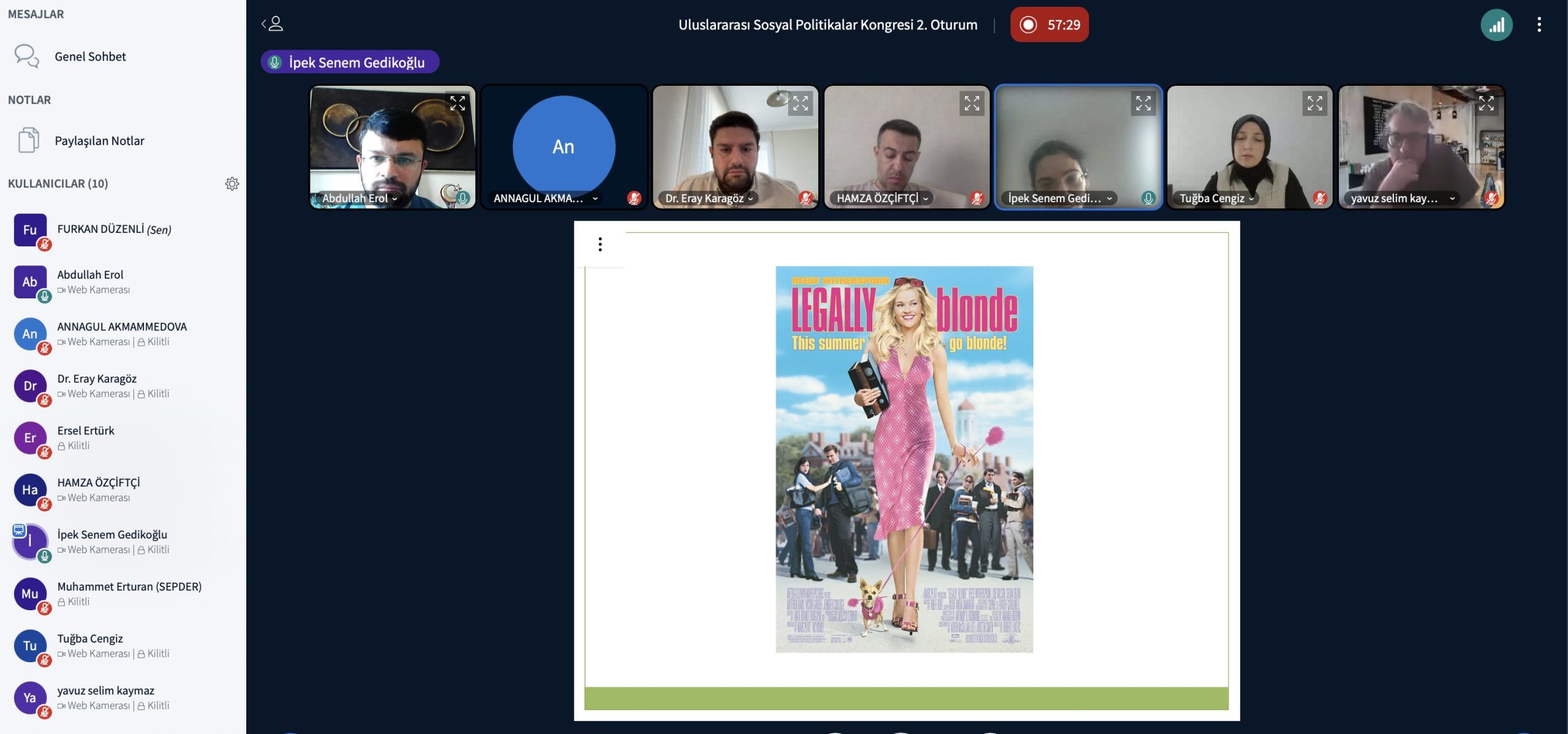Open the presentation options three-dot menu
Screen dimensions: 1568x734
coord(600,244)
